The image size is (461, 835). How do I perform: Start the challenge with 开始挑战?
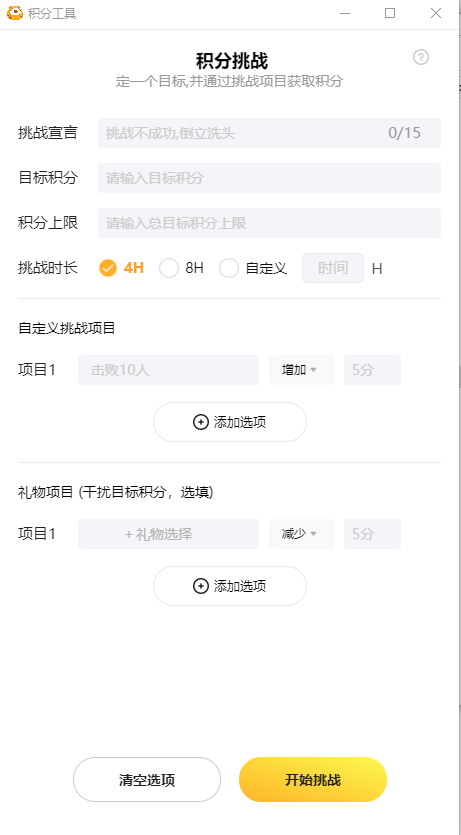click(313, 780)
